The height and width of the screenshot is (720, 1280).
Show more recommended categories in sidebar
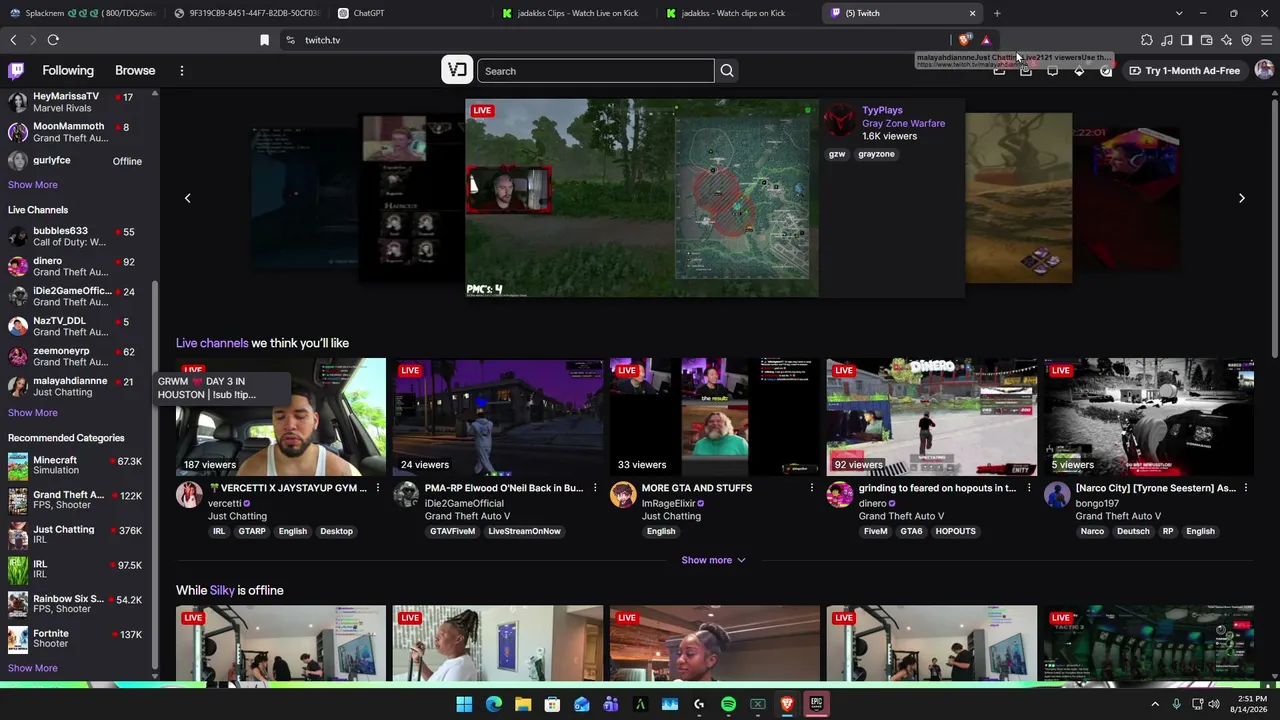click(33, 668)
